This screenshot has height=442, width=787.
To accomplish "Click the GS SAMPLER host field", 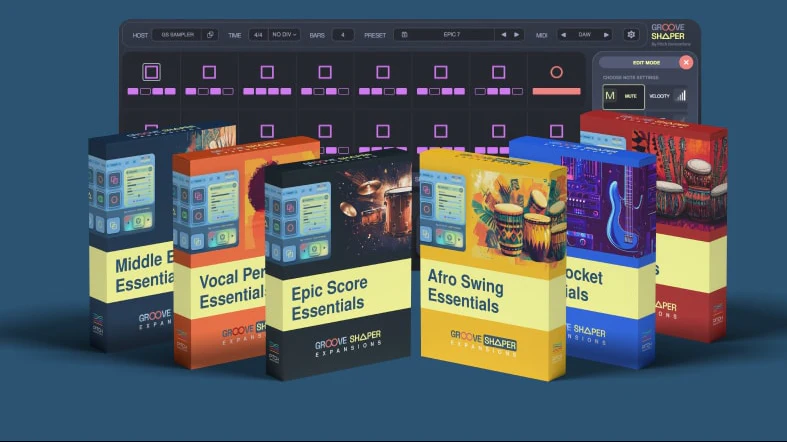I will [177, 35].
